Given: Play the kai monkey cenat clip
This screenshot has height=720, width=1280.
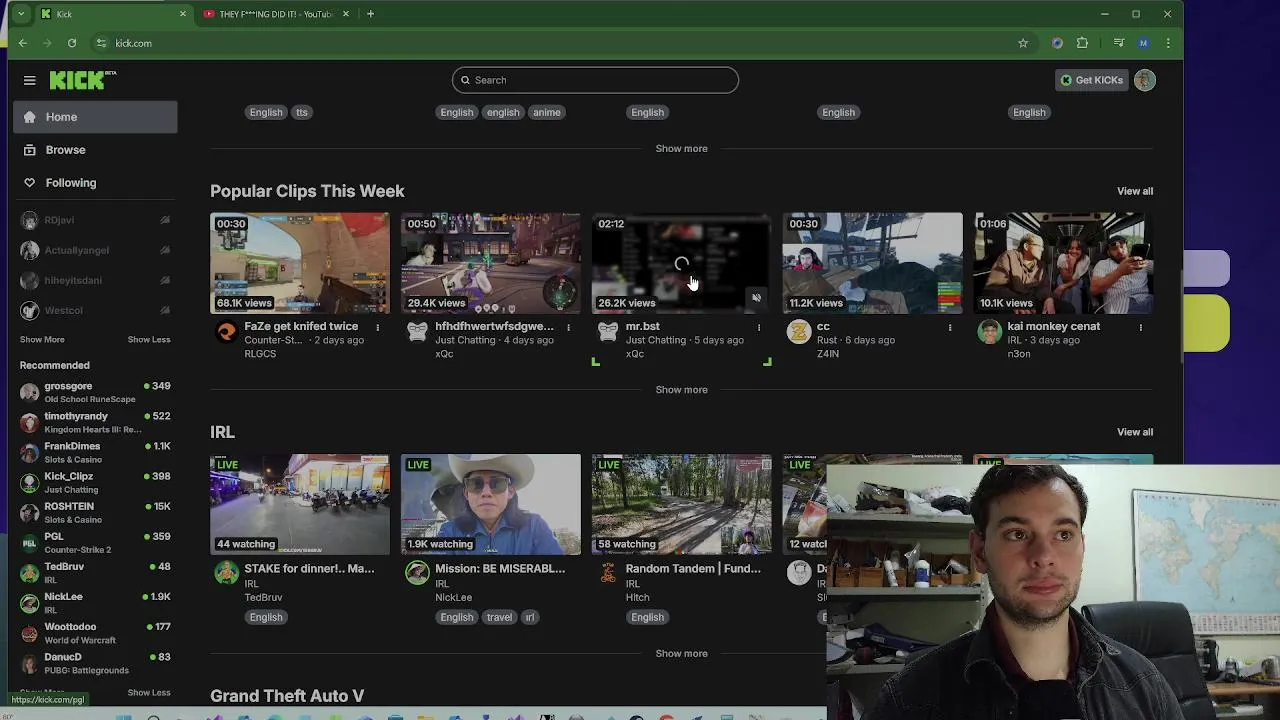Looking at the screenshot, I should pyautogui.click(x=1063, y=263).
